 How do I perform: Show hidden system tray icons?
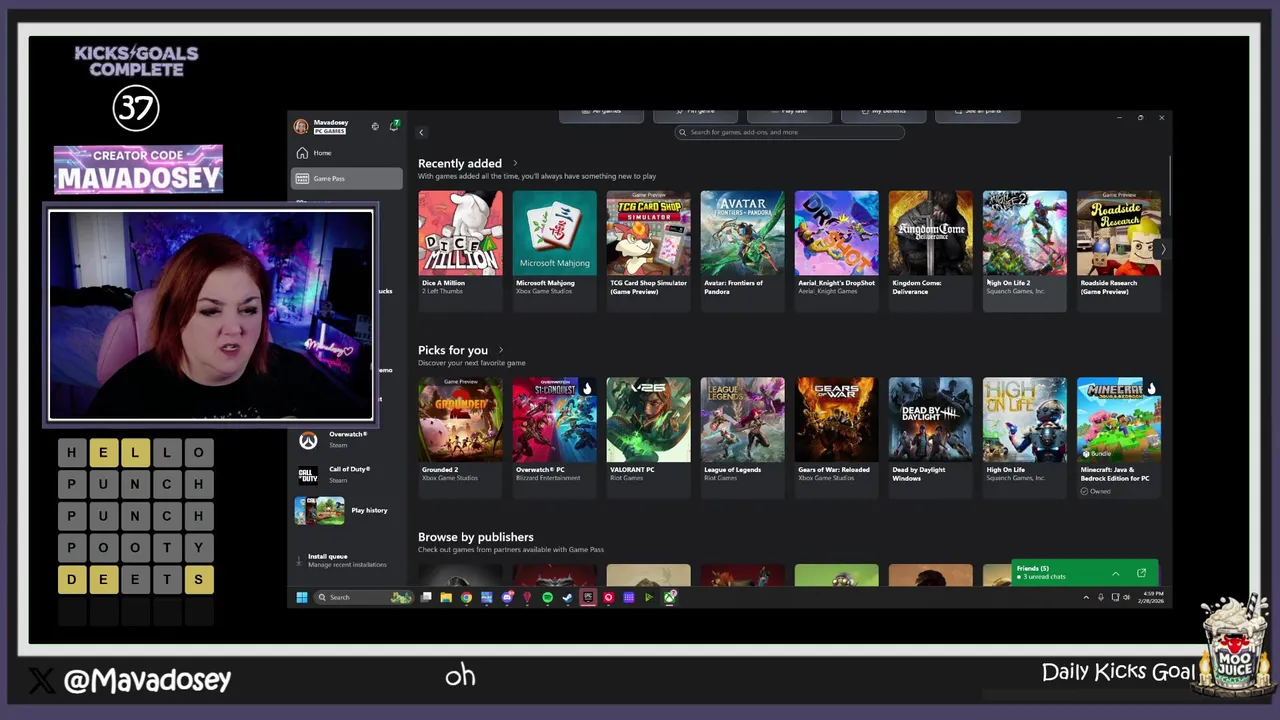1086,597
